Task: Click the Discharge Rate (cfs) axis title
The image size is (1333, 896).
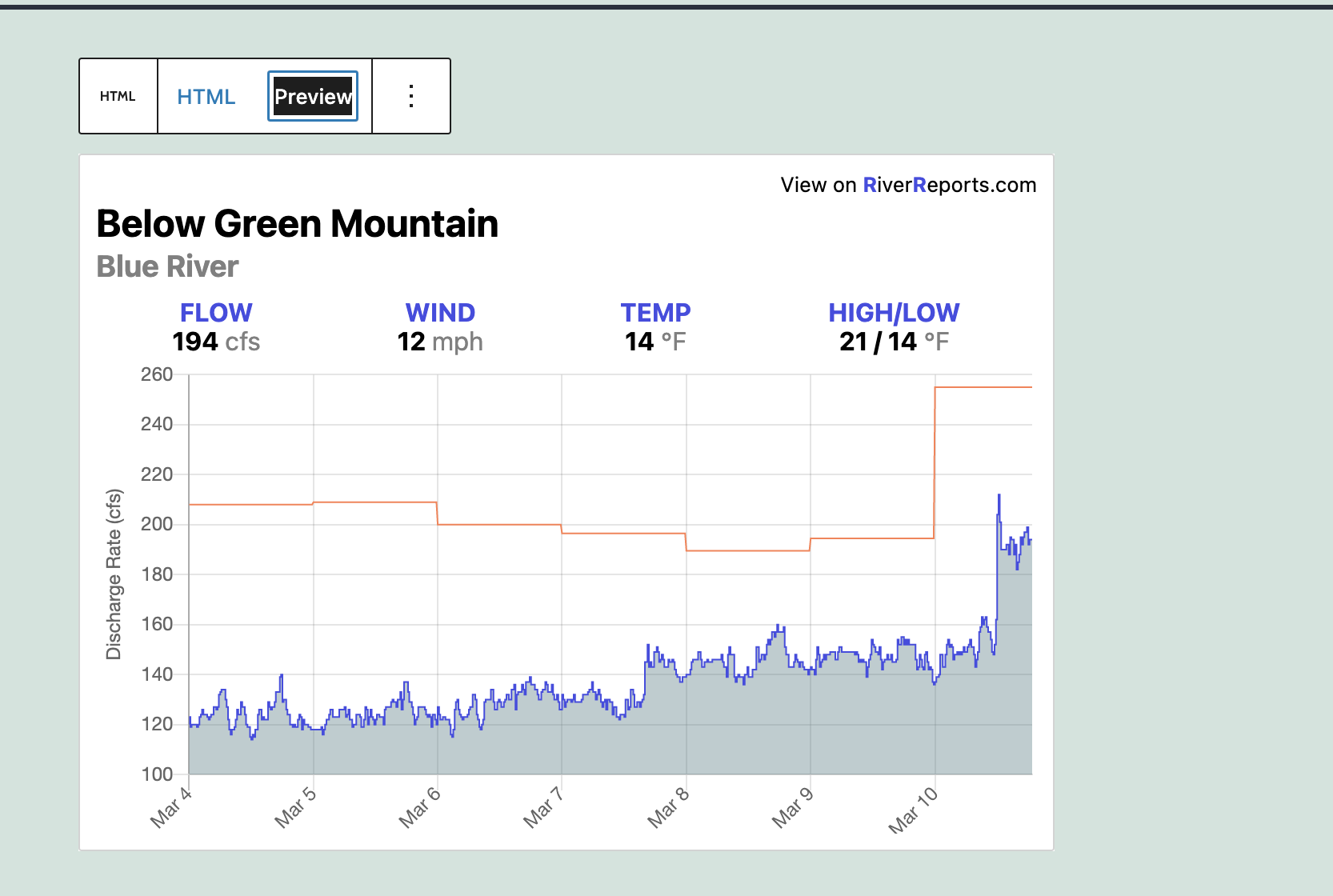Action: tap(114, 574)
